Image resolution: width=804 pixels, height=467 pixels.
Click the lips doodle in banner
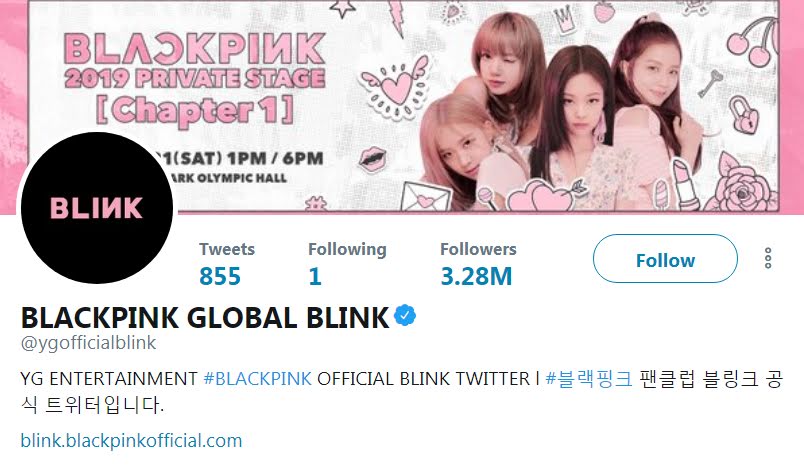pyautogui.click(x=372, y=158)
